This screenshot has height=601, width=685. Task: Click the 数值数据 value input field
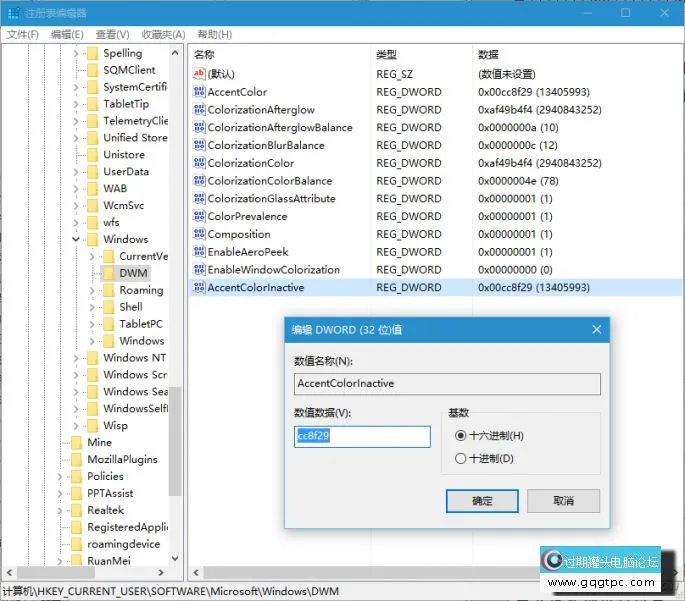click(362, 436)
